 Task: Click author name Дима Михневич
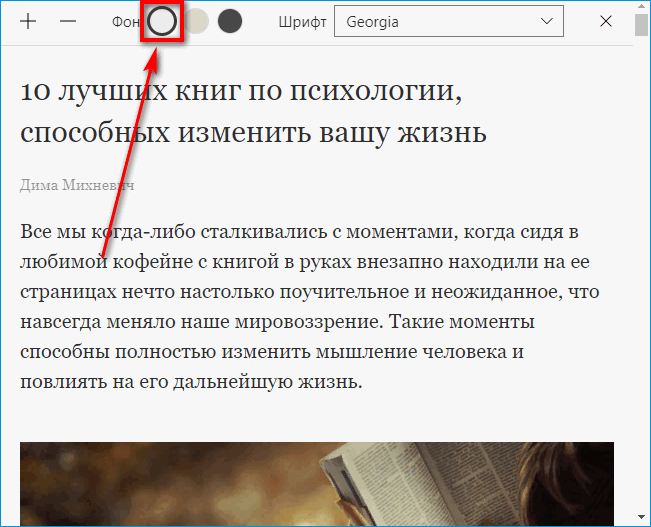click(77, 185)
